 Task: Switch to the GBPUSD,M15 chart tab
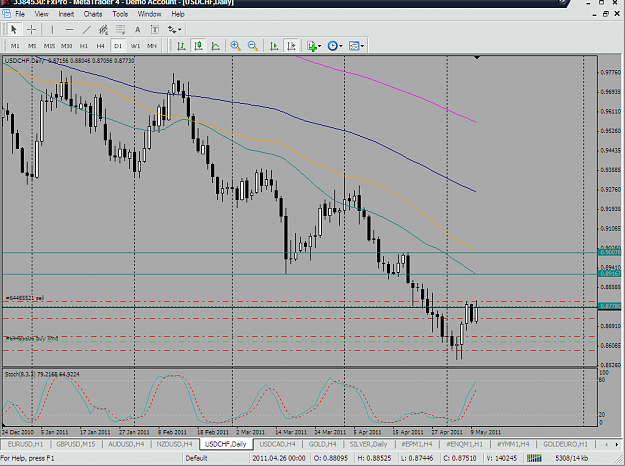pyautogui.click(x=76, y=444)
